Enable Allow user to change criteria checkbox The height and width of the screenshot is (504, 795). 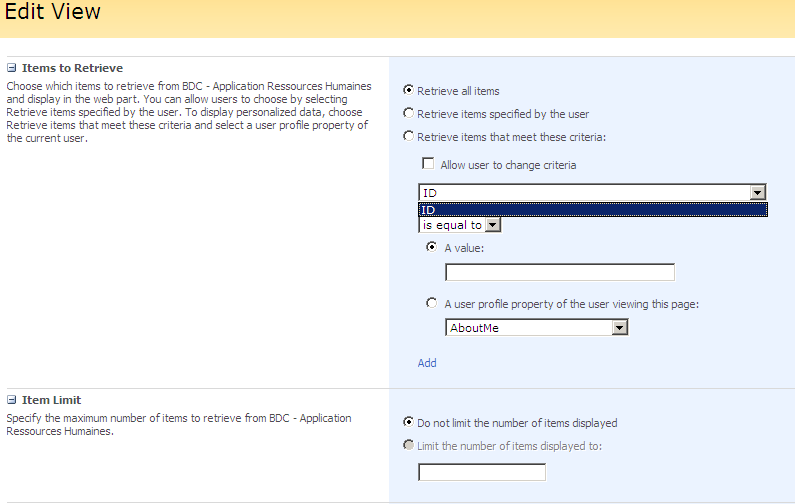point(428,164)
